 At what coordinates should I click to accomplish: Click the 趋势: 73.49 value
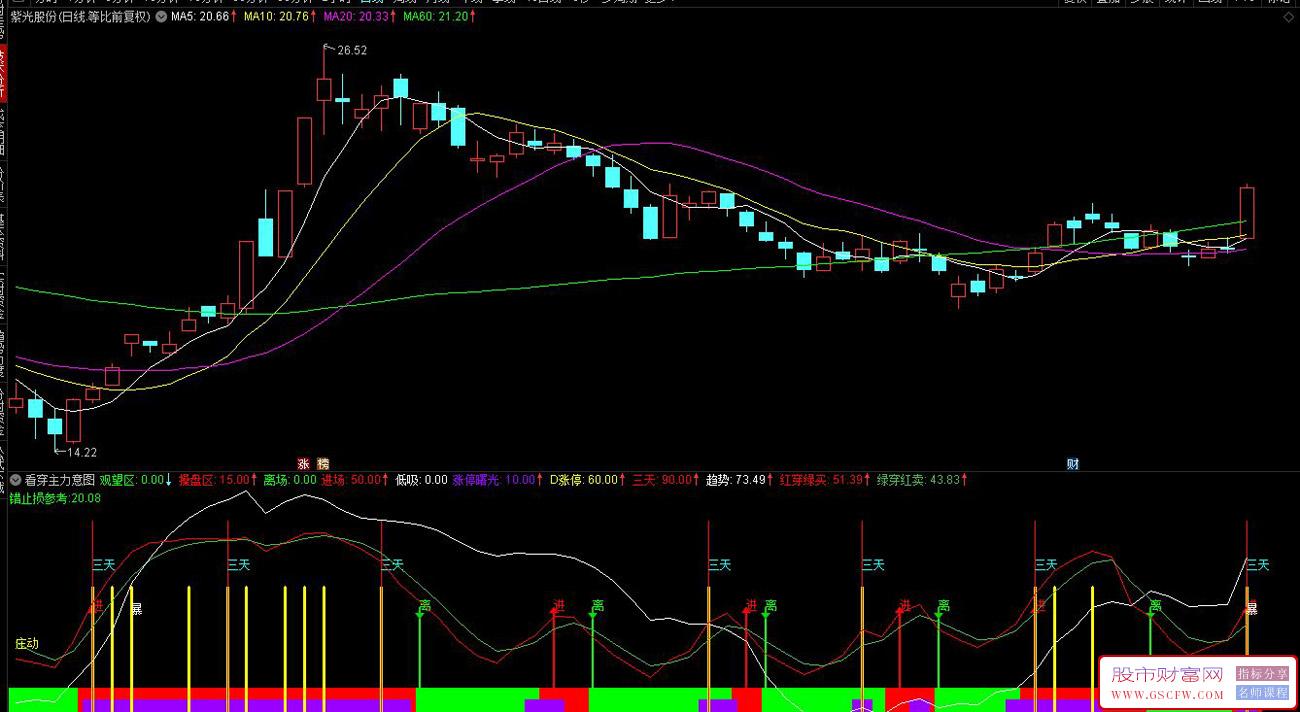739,480
